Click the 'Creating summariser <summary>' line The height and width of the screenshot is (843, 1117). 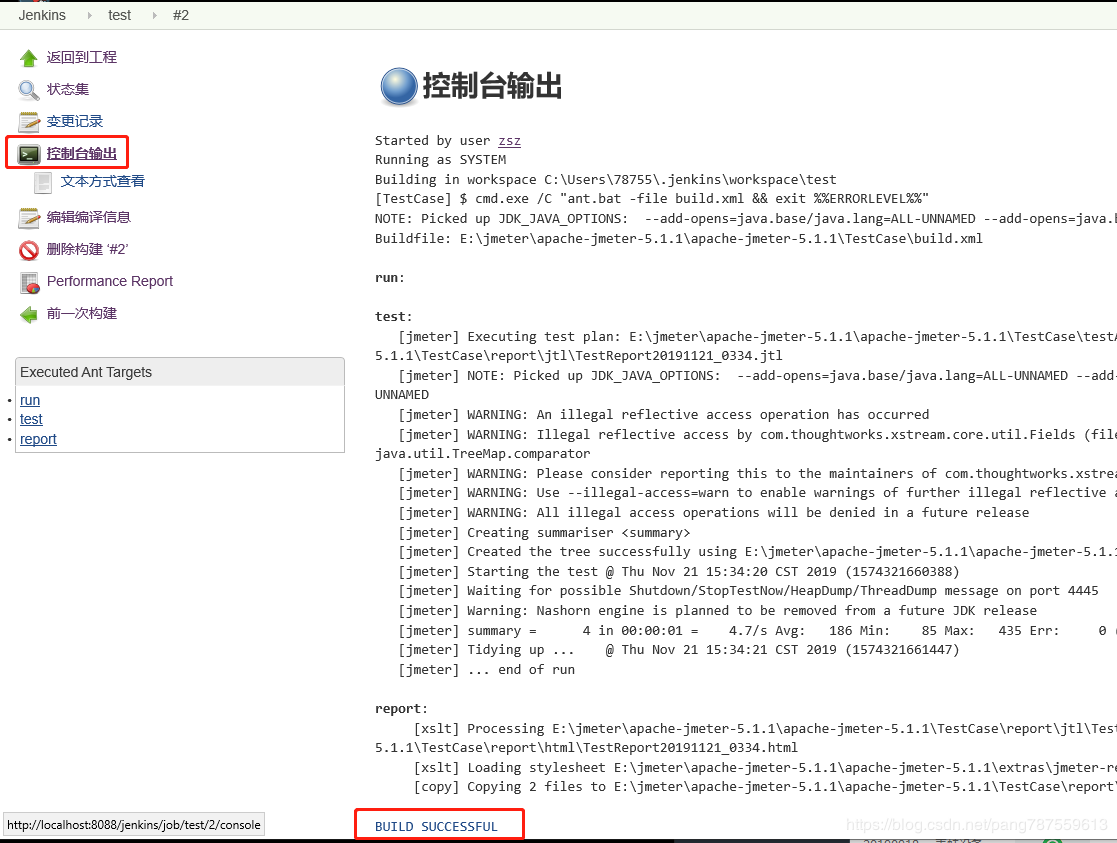pos(544,532)
